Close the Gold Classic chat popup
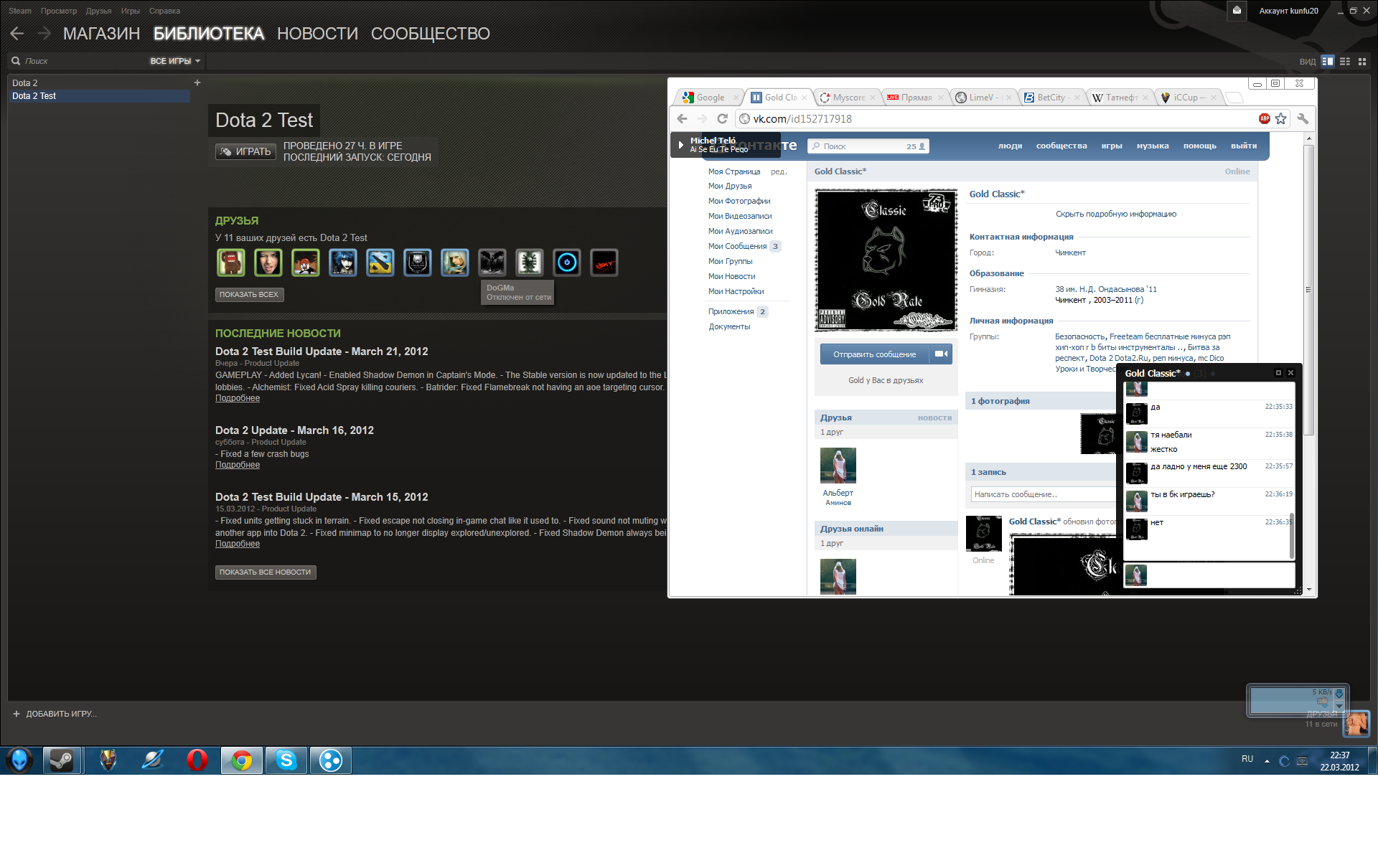This screenshot has height=868, width=1378. (x=1290, y=373)
